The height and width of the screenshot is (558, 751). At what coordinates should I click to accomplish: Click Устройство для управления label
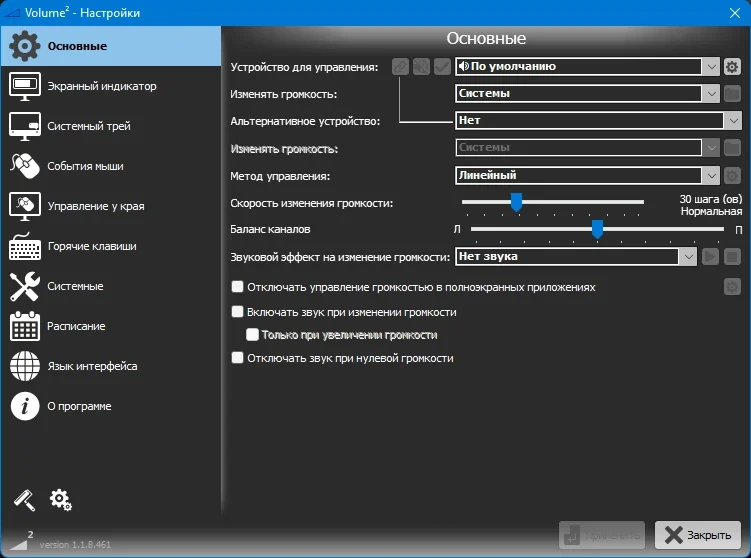304,67
